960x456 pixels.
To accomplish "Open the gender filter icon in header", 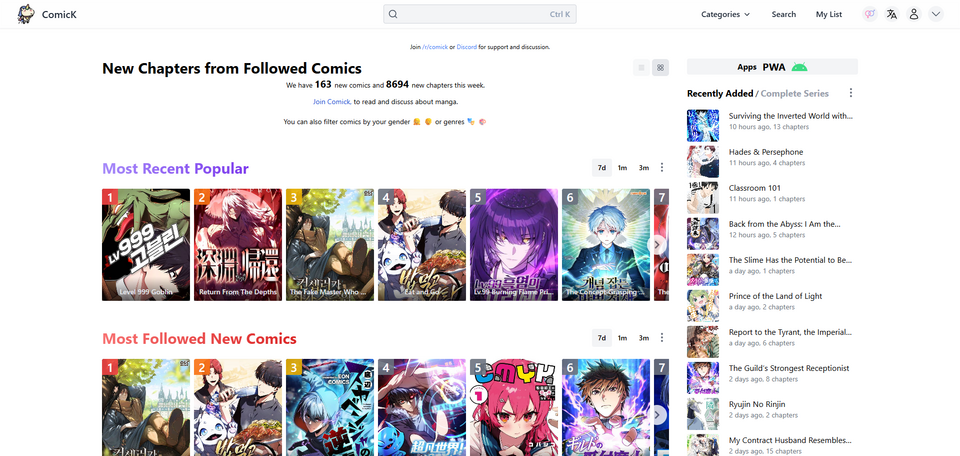I will (x=869, y=14).
